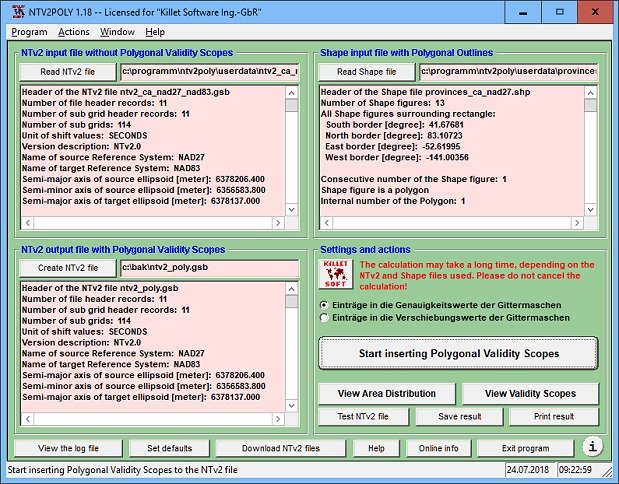Click the NTv2 output file path field
Screen dimensions: 619x484
click(210, 268)
